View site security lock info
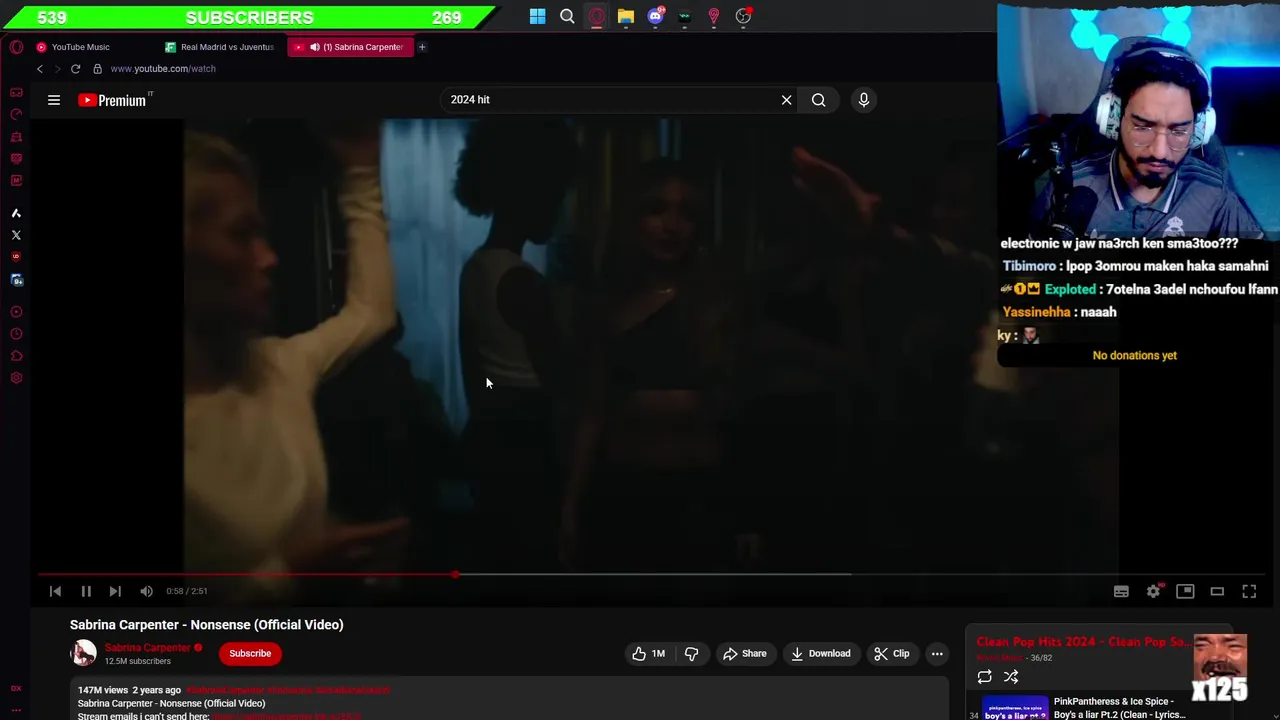This screenshot has width=1280, height=720. pyautogui.click(x=97, y=69)
